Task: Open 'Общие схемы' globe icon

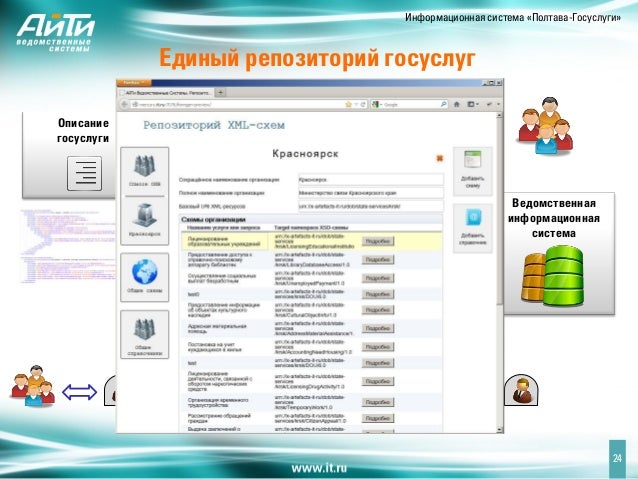Action: point(144,271)
